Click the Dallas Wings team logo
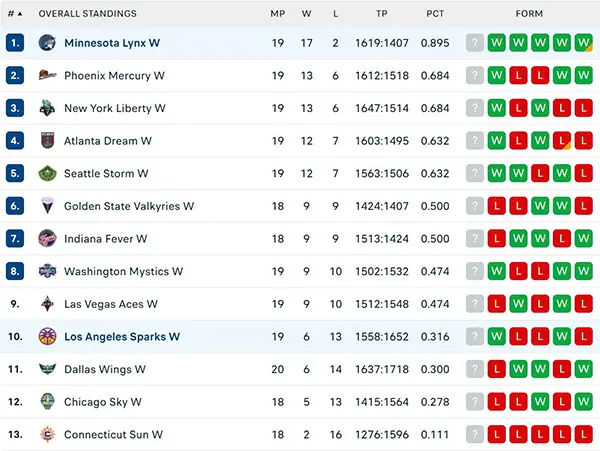The width and height of the screenshot is (600, 451). click(47, 369)
